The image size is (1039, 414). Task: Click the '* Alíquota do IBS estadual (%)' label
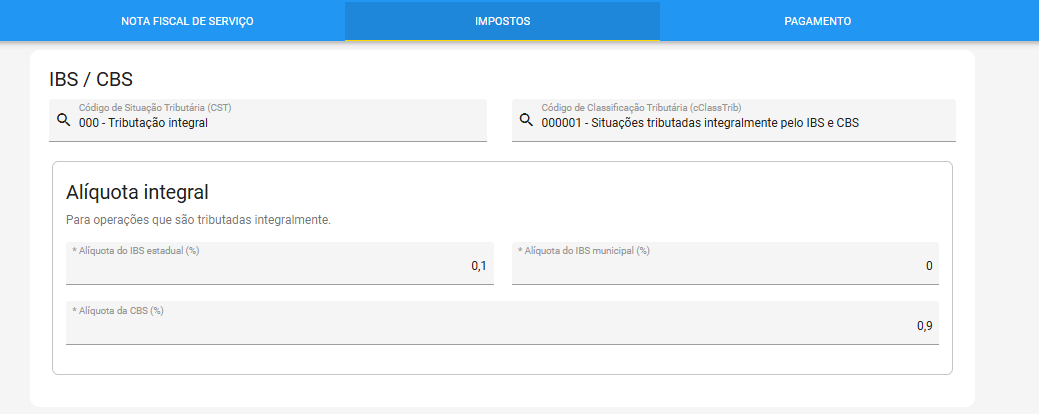[x=136, y=250]
